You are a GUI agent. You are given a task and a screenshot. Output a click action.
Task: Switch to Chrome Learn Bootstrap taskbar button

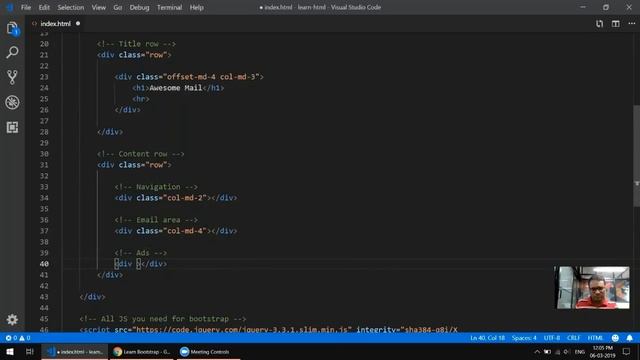point(142,351)
